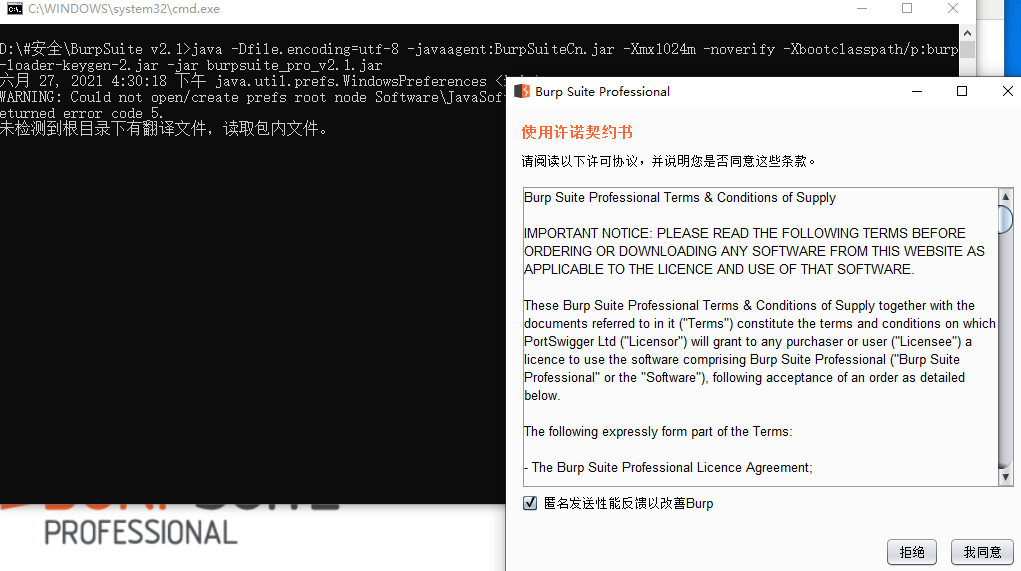1021x571 pixels.
Task: Click 'The following expressly form part' line
Action: point(658,432)
